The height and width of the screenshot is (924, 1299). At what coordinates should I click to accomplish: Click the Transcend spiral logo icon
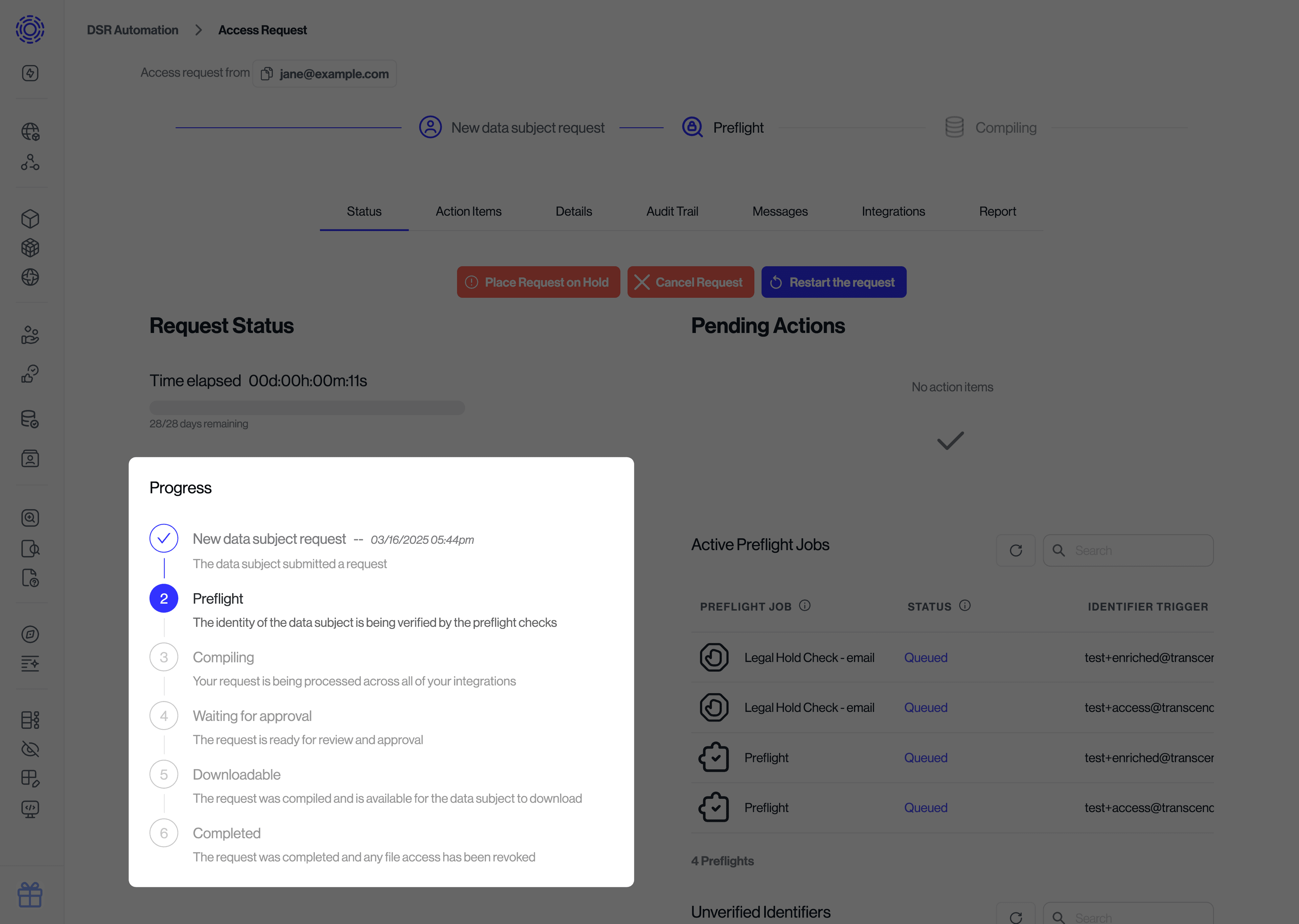pyautogui.click(x=30, y=29)
